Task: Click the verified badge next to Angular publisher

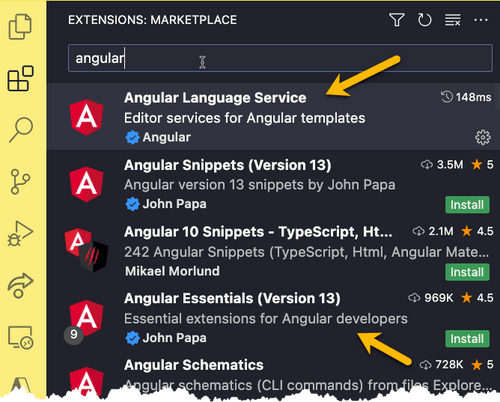Action: click(132, 137)
